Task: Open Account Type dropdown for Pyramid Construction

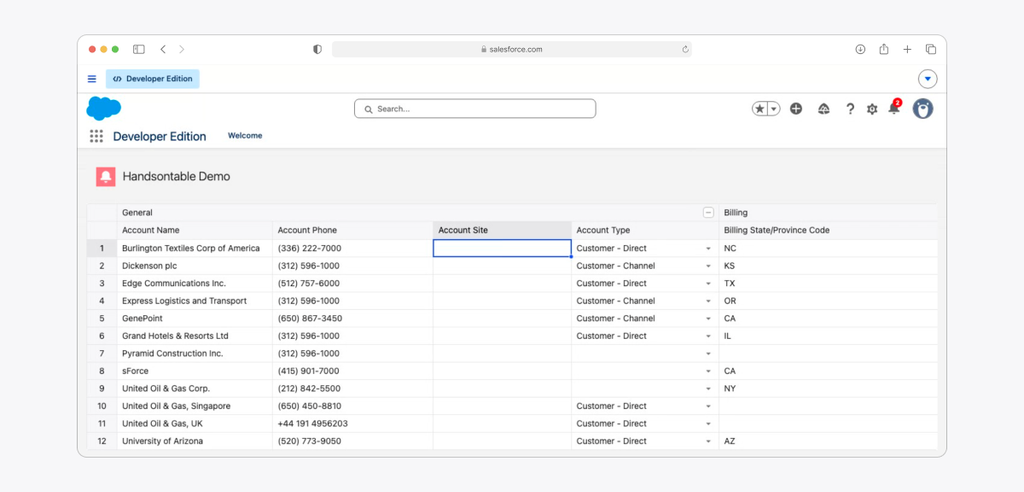Action: [708, 354]
